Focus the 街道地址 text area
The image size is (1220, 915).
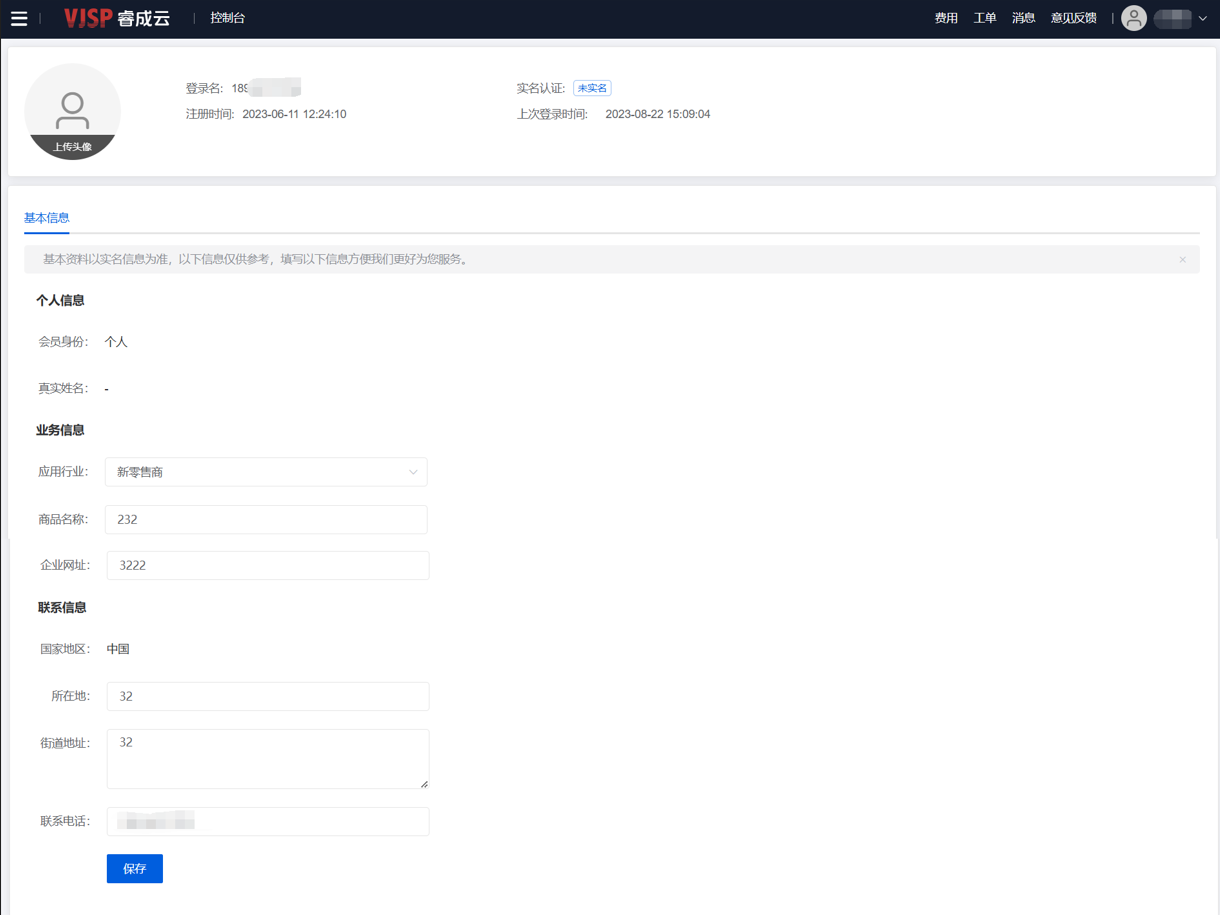point(268,759)
